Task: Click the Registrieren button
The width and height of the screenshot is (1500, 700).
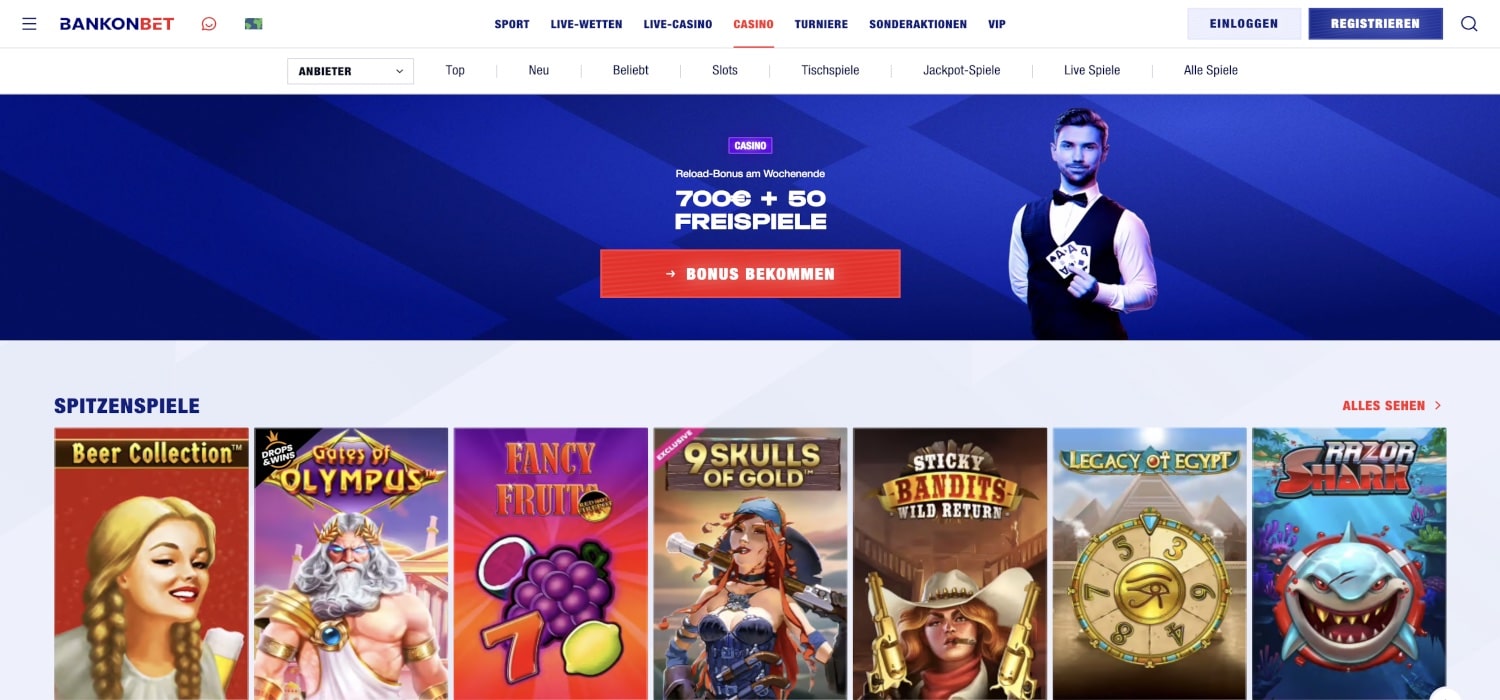Action: pyautogui.click(x=1375, y=24)
